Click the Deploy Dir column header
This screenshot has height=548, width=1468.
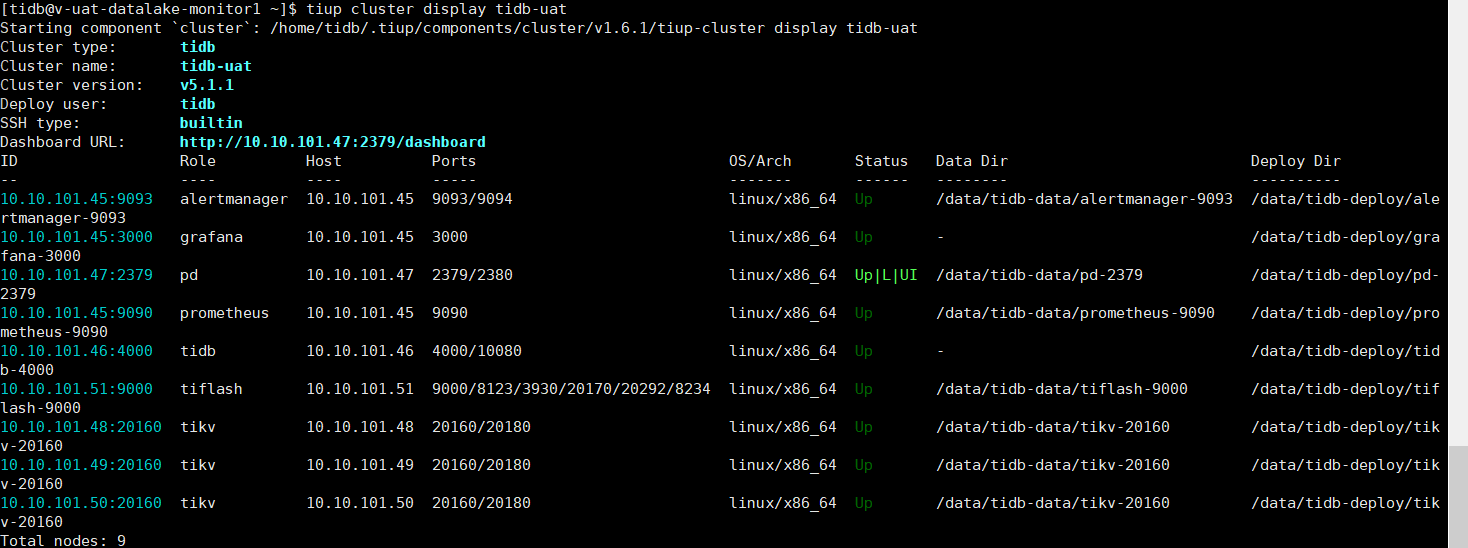[1295, 161]
